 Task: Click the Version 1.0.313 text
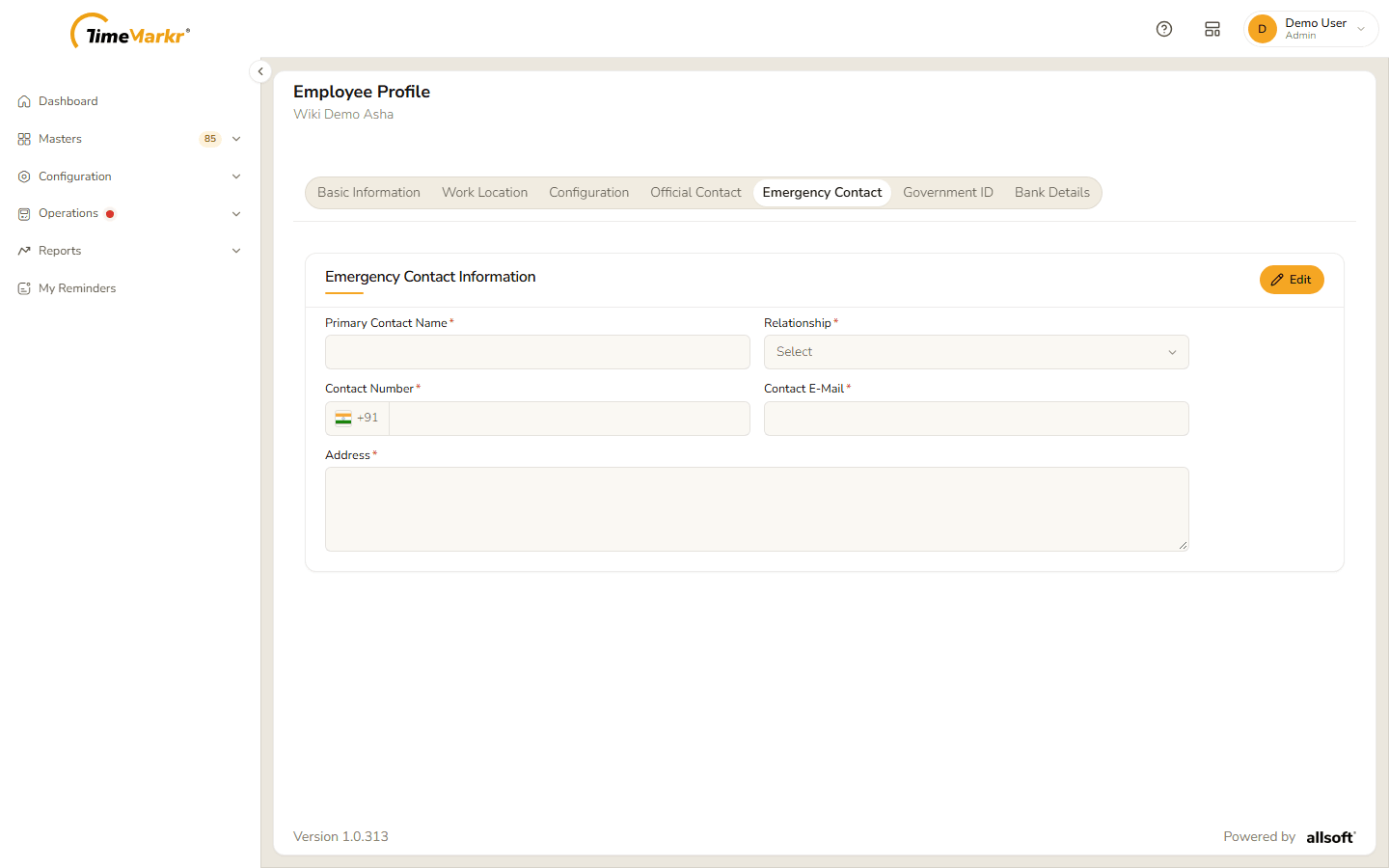coord(340,837)
